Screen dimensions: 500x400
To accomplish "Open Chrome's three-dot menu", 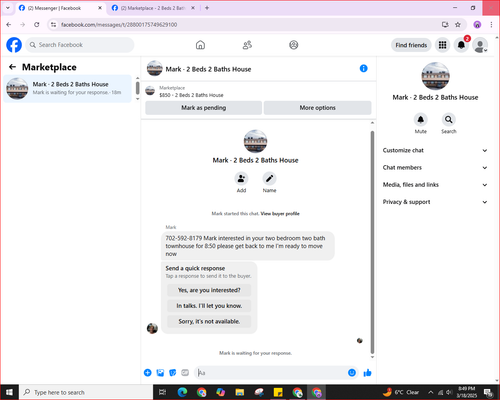I will (x=491, y=25).
